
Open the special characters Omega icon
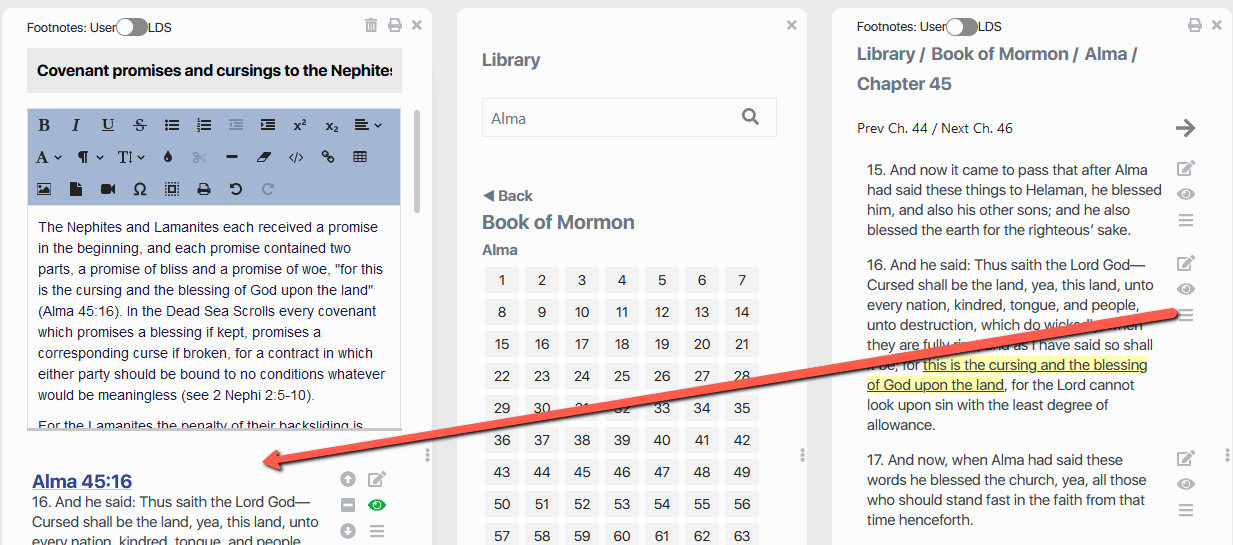(x=139, y=189)
